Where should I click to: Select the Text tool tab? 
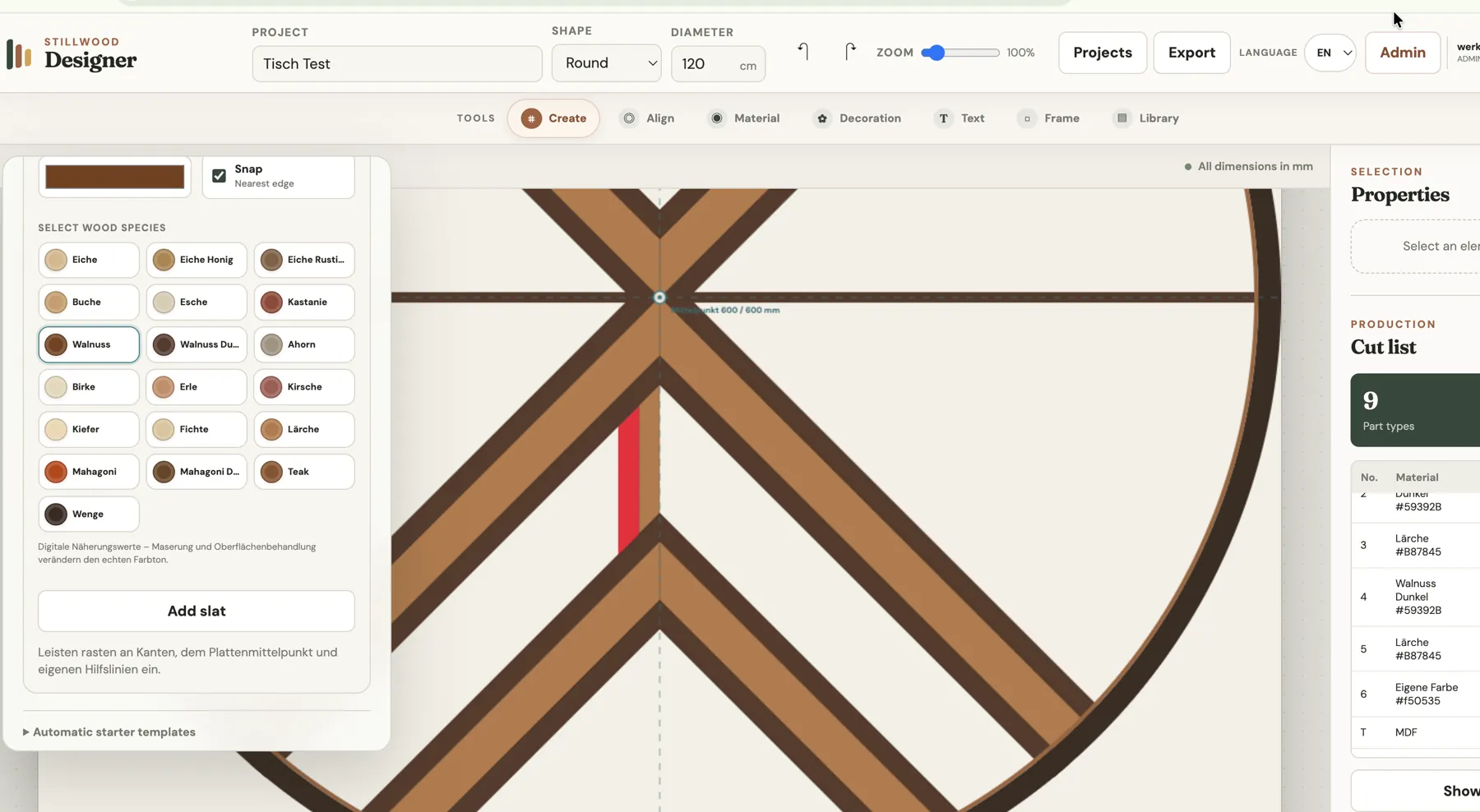pyautogui.click(x=960, y=118)
